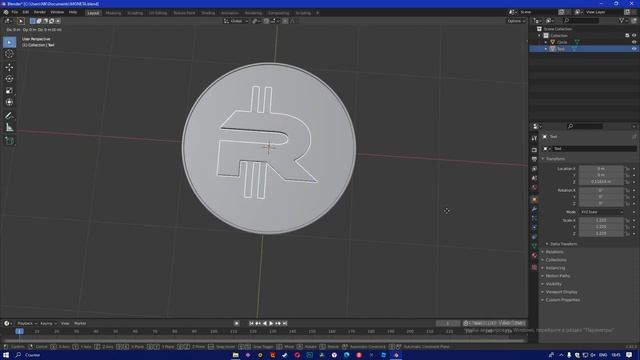Open the File menu
The image size is (640, 360).
pos(15,12)
